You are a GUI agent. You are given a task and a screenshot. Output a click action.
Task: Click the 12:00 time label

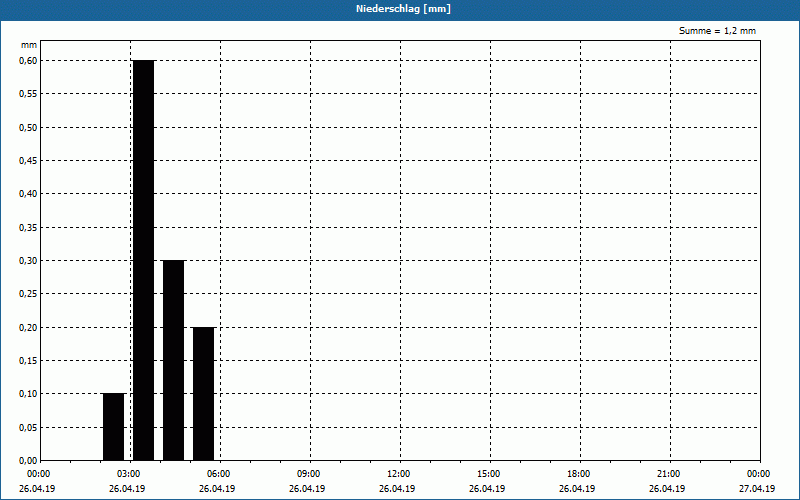pyautogui.click(x=398, y=474)
